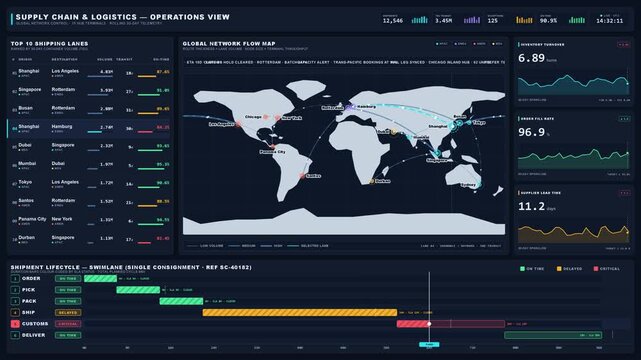Select the Tokyo to Los Angeles lane row
Image resolution: width=641 pixels, height=360 pixels.
(90, 184)
